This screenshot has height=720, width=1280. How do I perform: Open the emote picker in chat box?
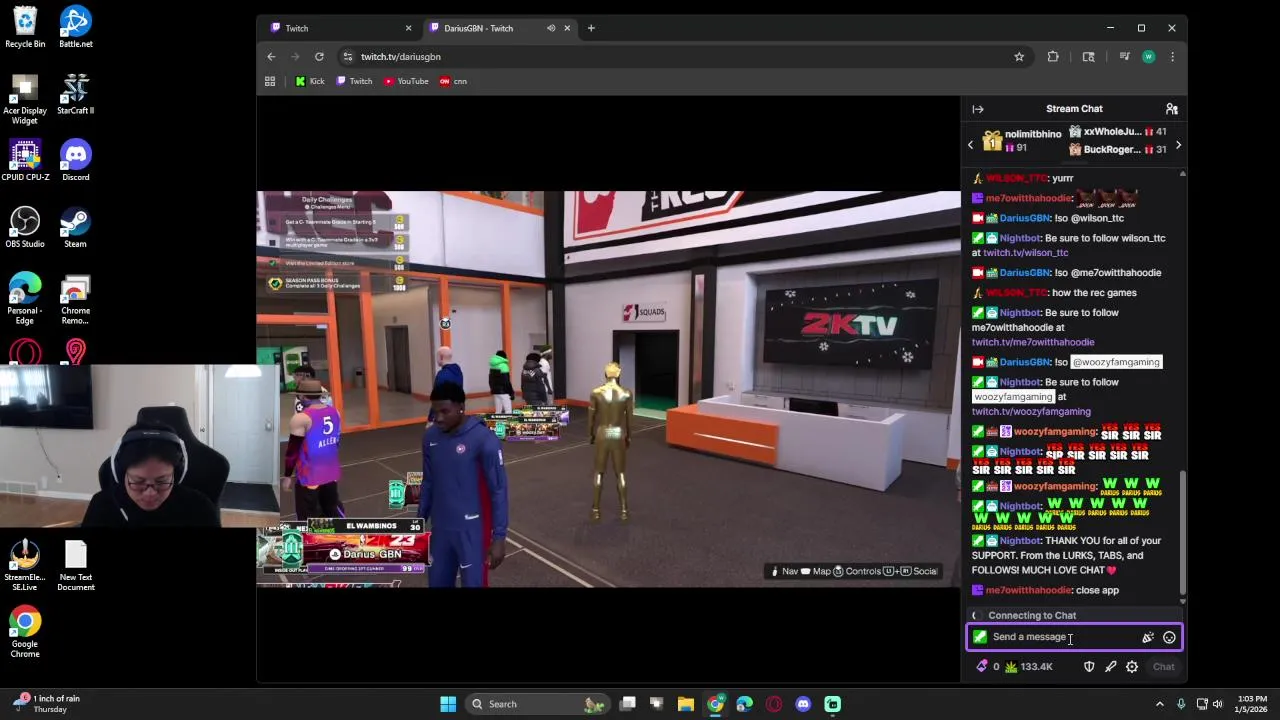[1169, 637]
